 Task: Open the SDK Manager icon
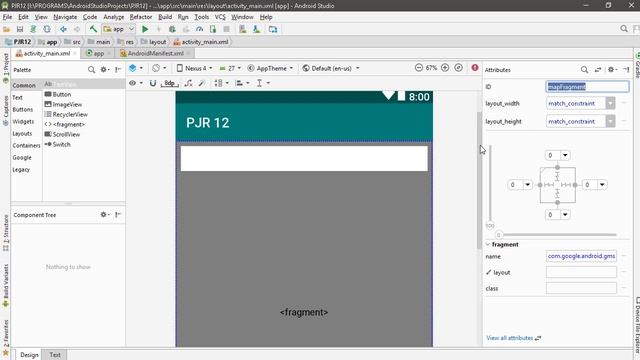coord(256,29)
